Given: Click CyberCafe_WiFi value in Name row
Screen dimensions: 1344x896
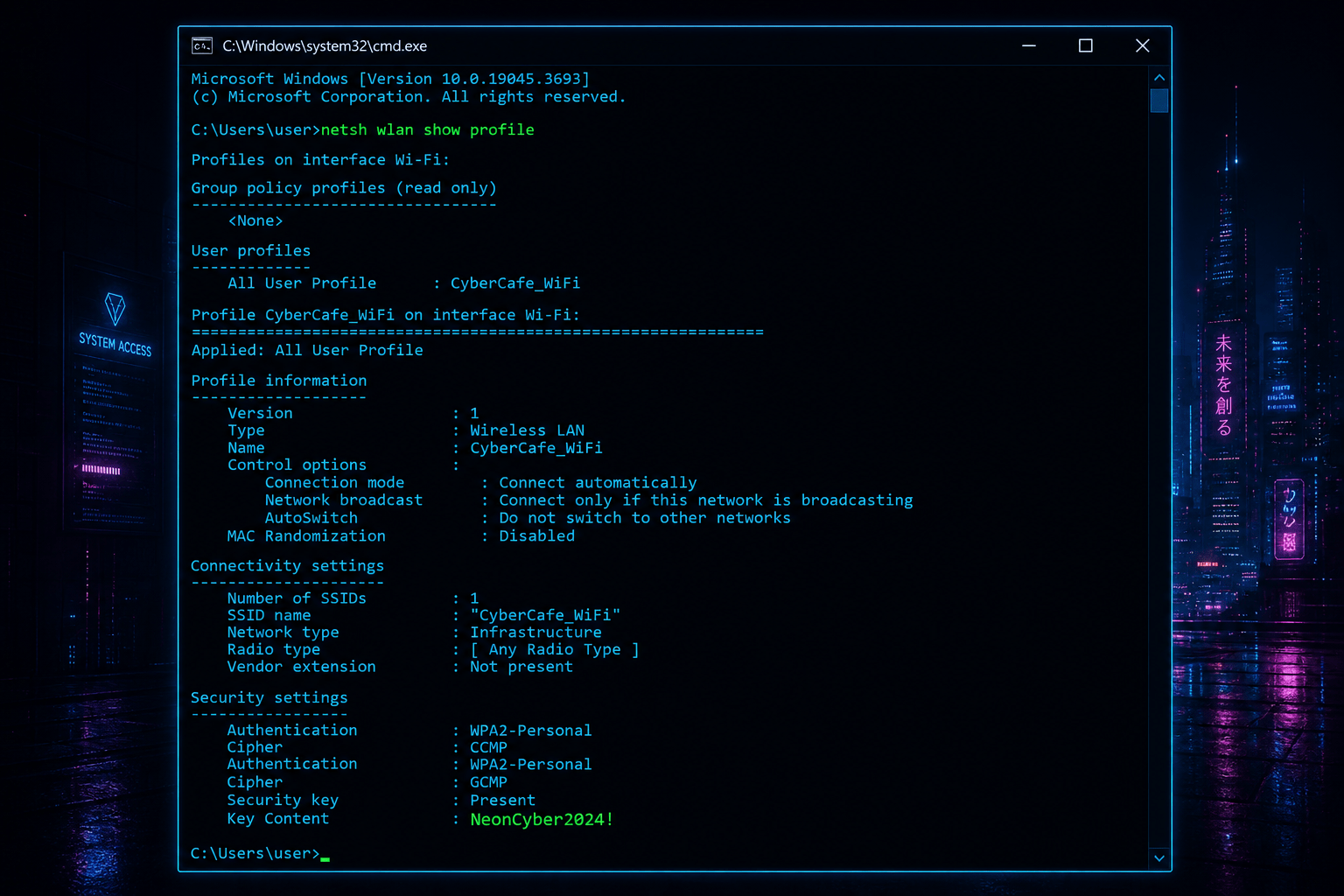Looking at the screenshot, I should click(x=536, y=448).
